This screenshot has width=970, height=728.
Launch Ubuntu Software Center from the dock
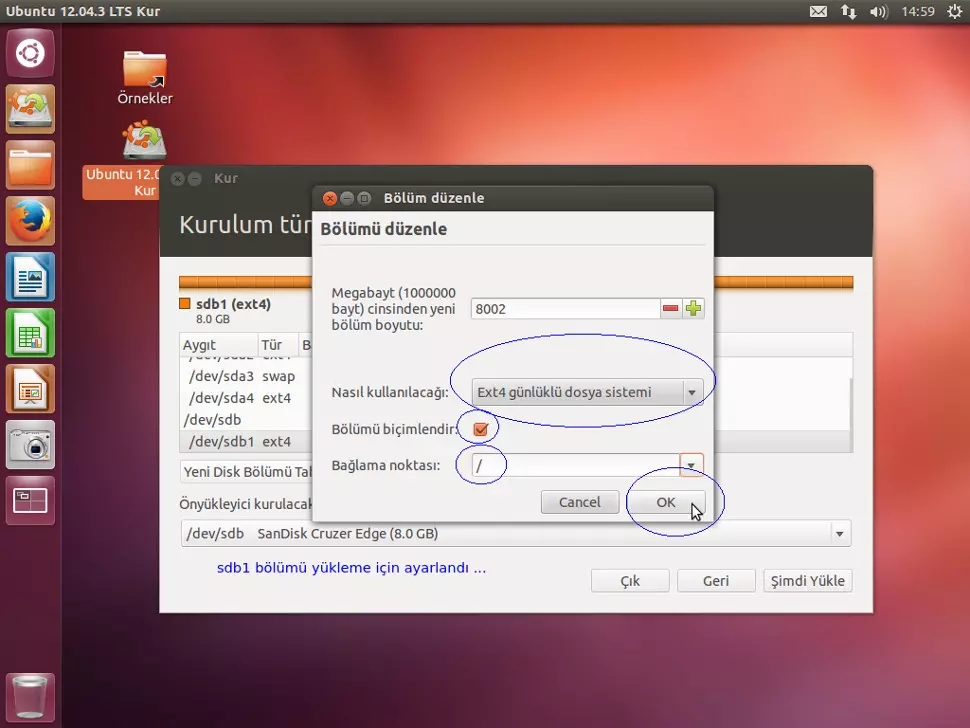point(30,110)
